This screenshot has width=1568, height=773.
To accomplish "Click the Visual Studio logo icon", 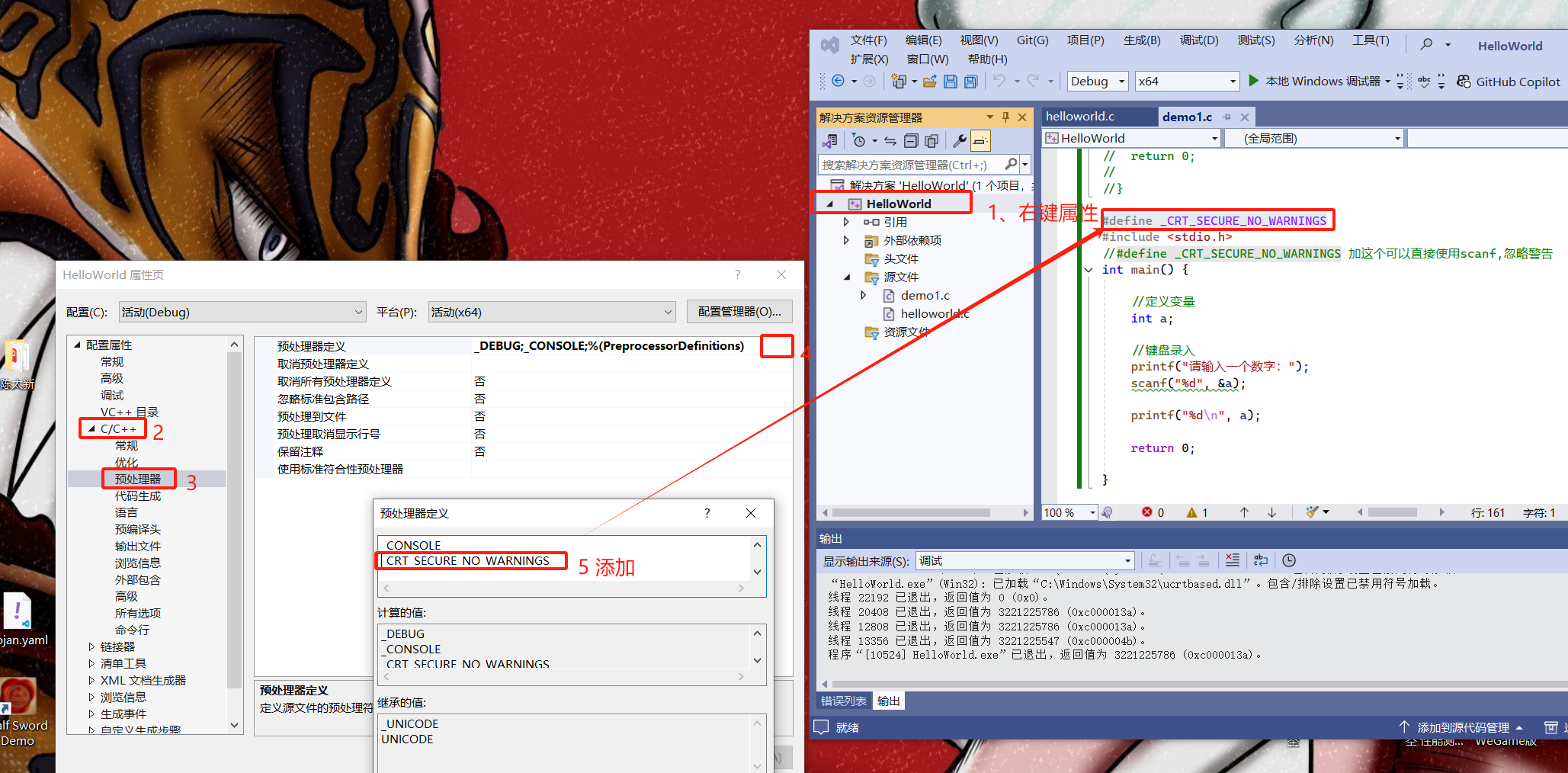I will point(830,46).
